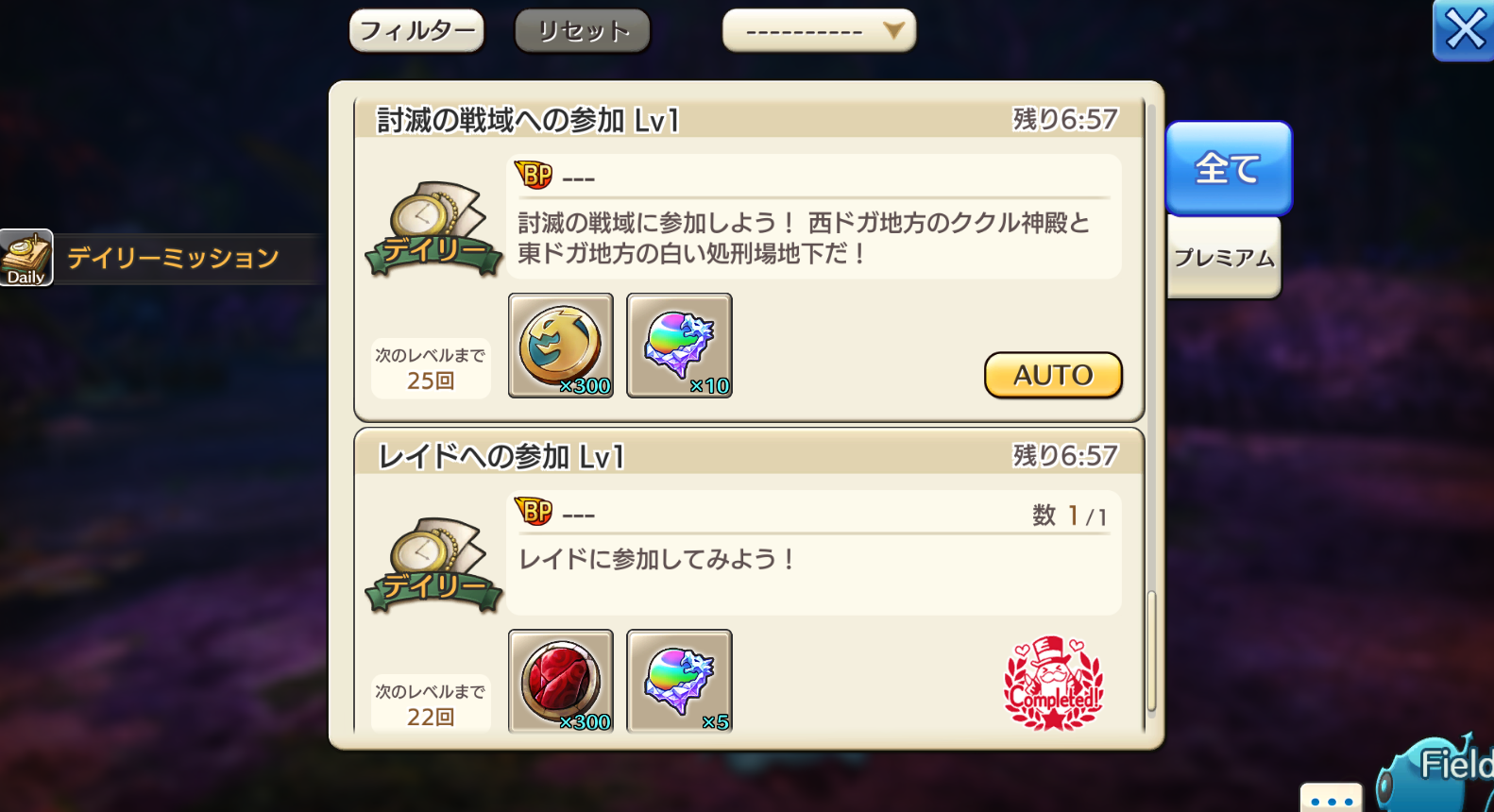This screenshot has height=812, width=1494.
Task: Tap the red Completed! stamp
Action: click(x=1053, y=683)
